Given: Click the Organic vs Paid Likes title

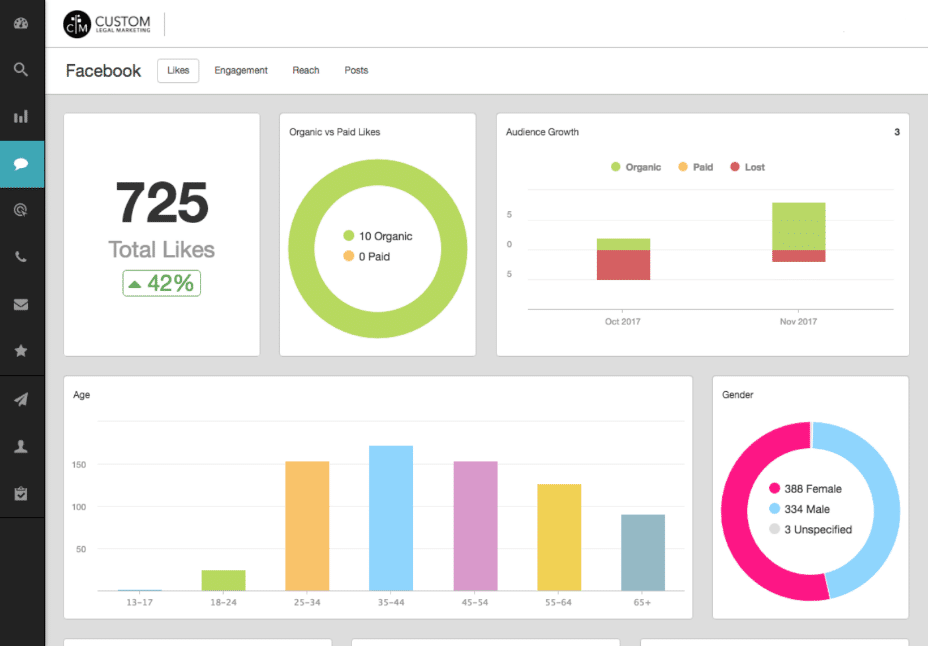Looking at the screenshot, I should click(x=334, y=132).
